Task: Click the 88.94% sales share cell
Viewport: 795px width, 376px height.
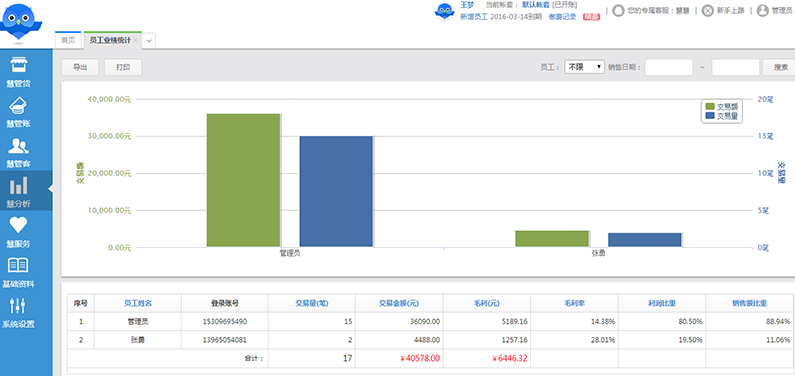Action: pos(750,322)
